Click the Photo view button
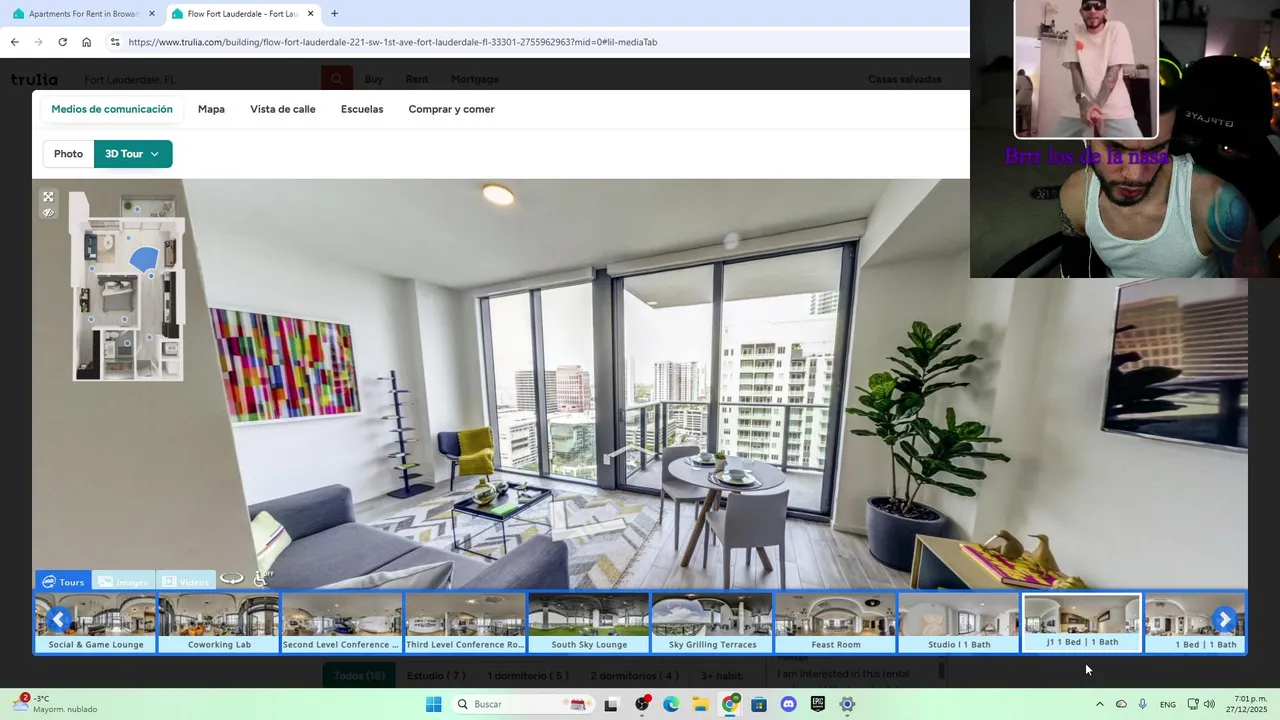1280x720 pixels. (x=68, y=154)
